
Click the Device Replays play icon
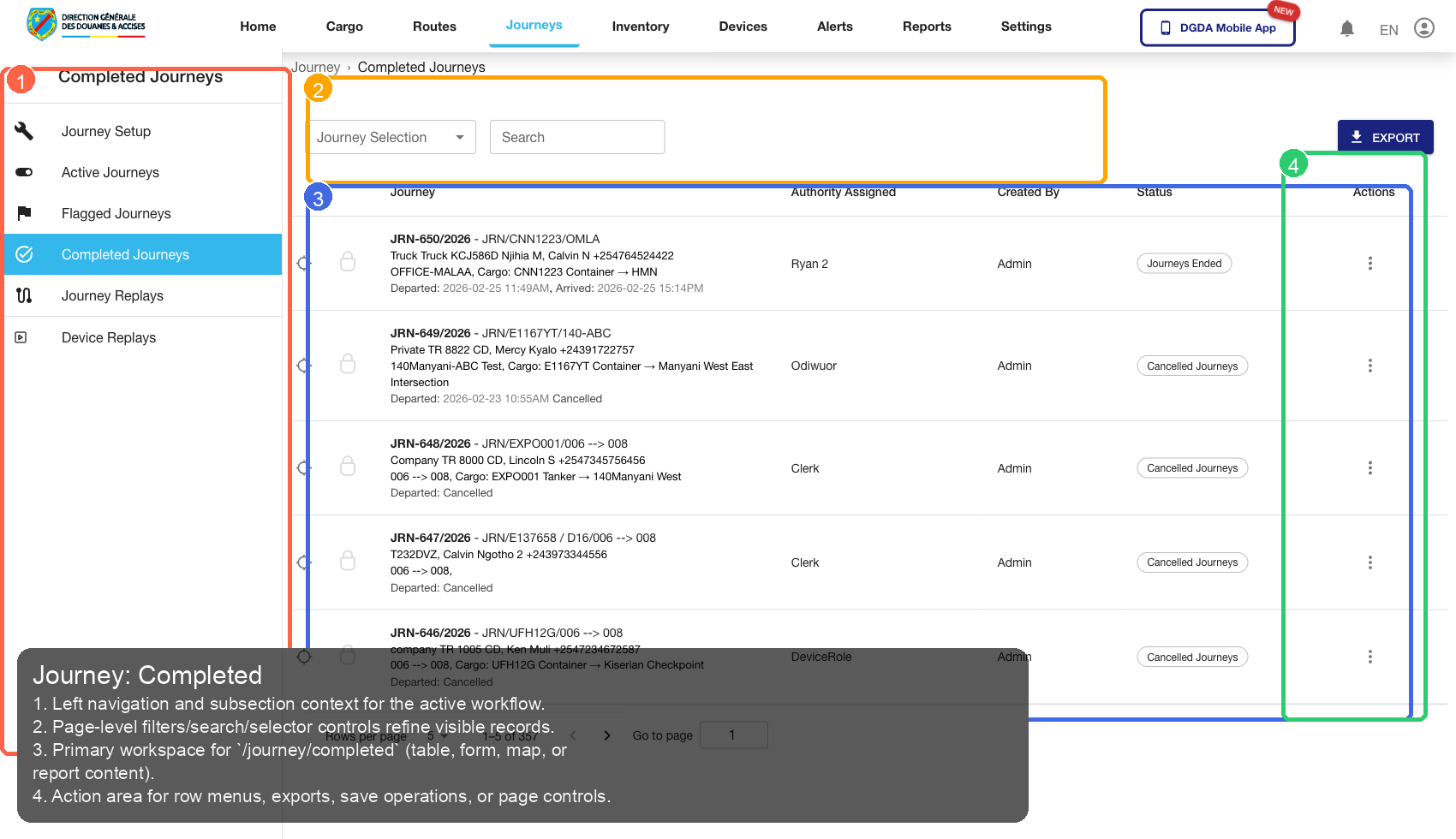[x=21, y=337]
